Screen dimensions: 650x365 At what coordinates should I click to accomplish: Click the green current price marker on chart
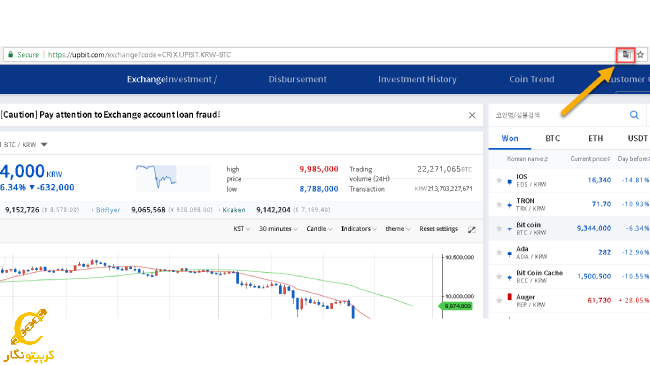click(456, 306)
